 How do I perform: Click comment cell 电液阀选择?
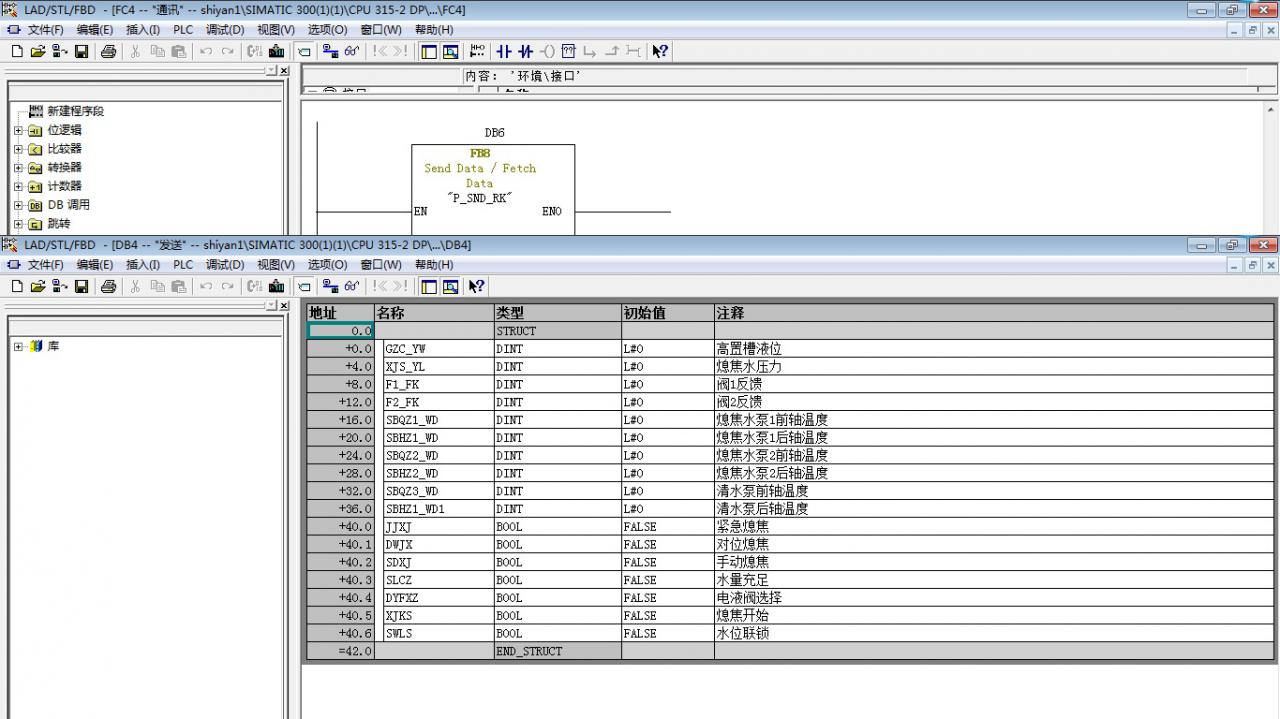tap(994, 598)
